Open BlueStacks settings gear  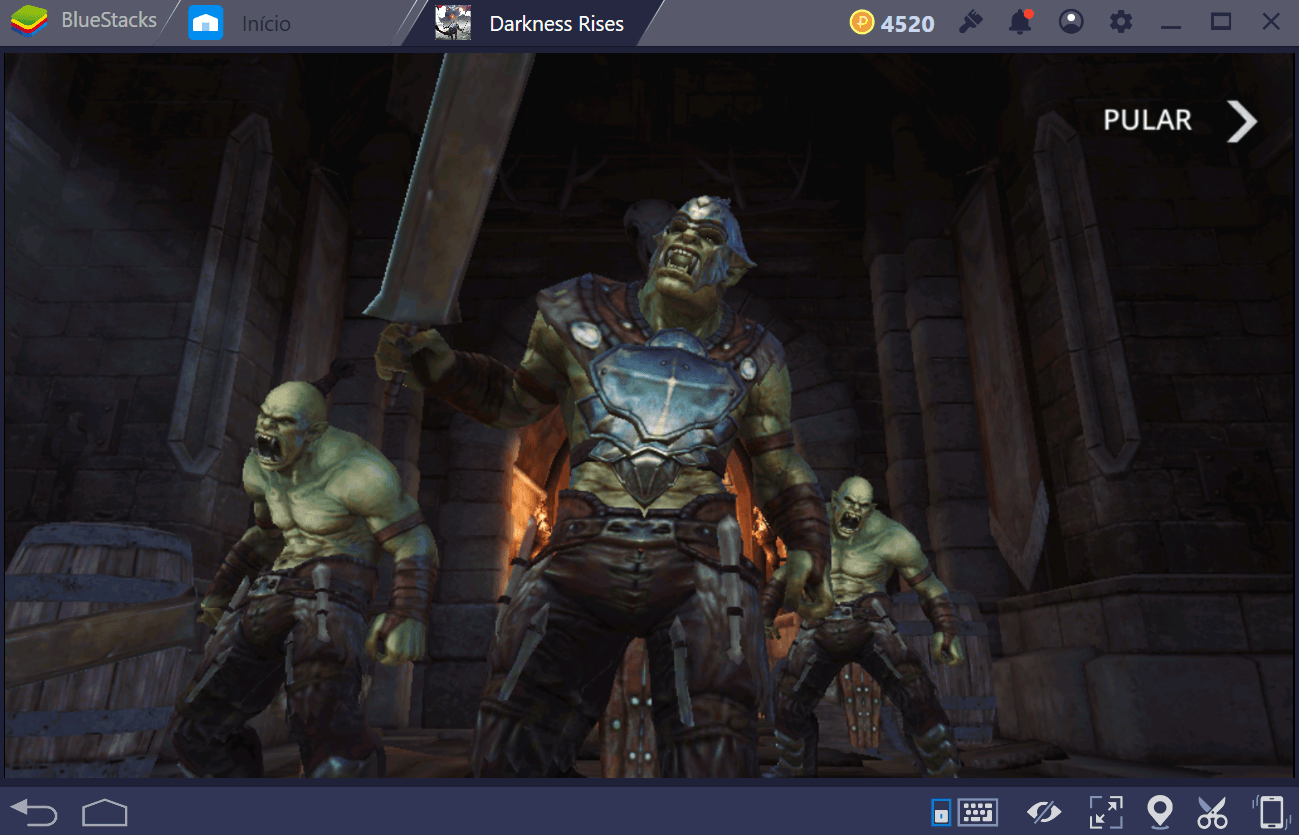pyautogui.click(x=1121, y=22)
